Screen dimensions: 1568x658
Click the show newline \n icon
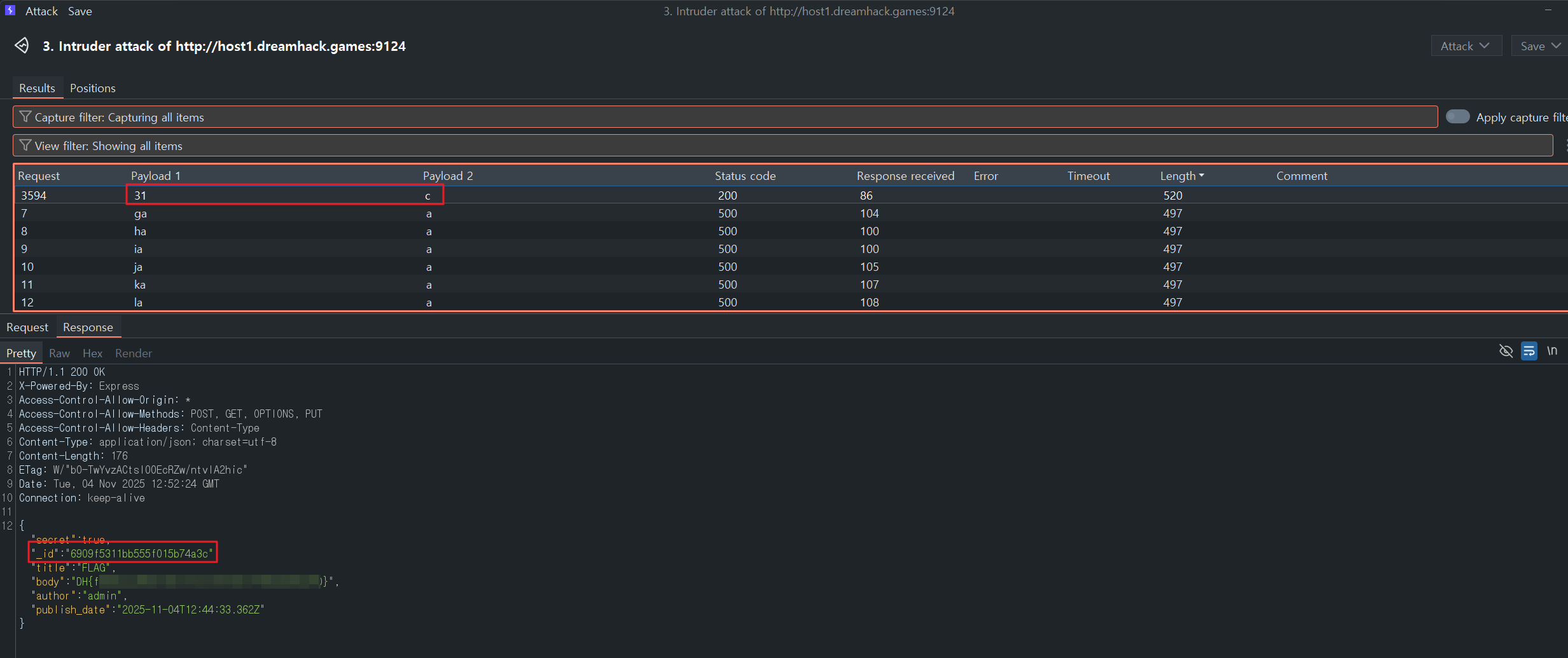click(x=1552, y=351)
